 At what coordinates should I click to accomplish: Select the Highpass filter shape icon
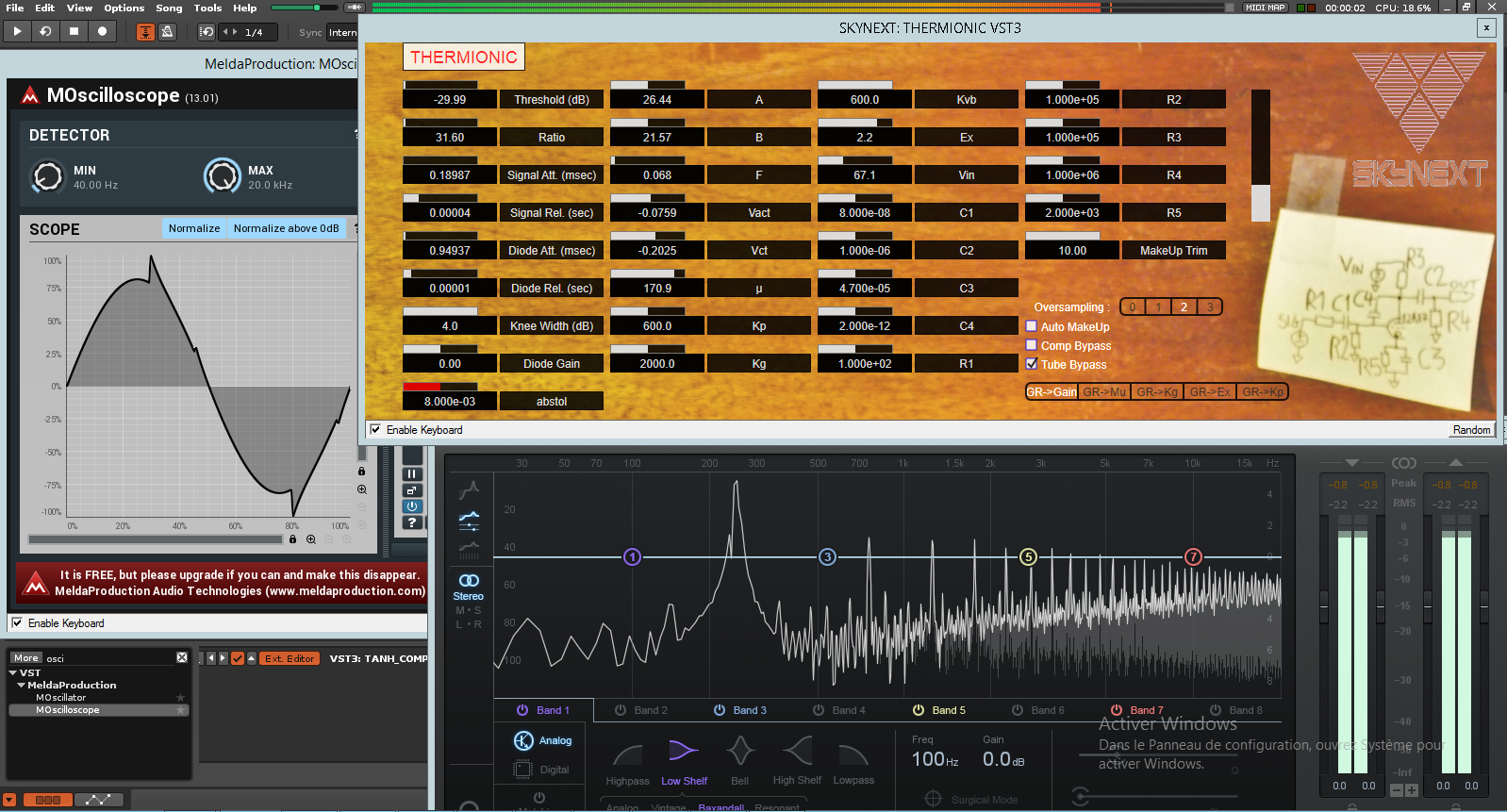click(x=627, y=754)
